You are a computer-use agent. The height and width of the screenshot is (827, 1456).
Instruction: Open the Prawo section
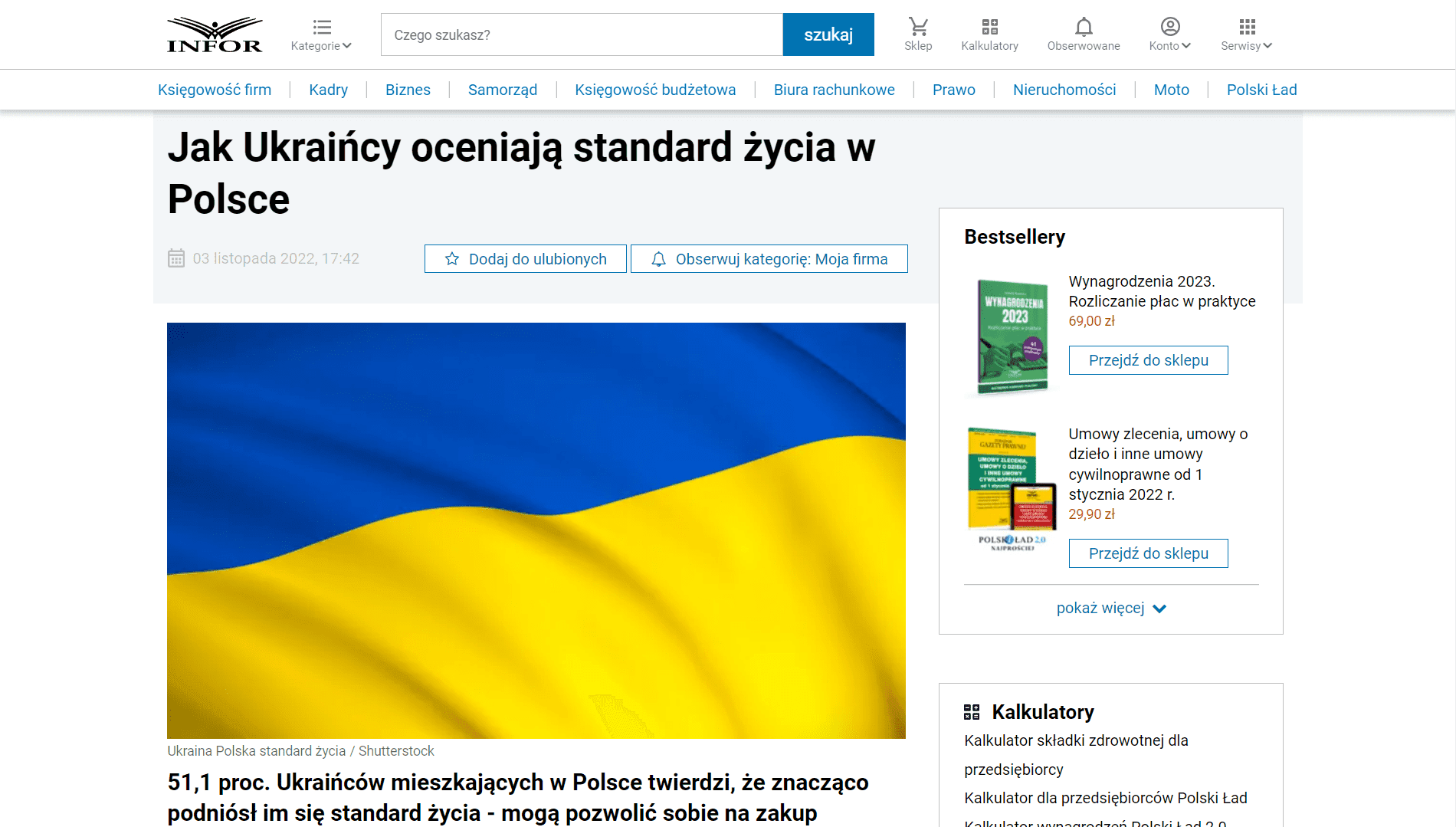(x=954, y=90)
